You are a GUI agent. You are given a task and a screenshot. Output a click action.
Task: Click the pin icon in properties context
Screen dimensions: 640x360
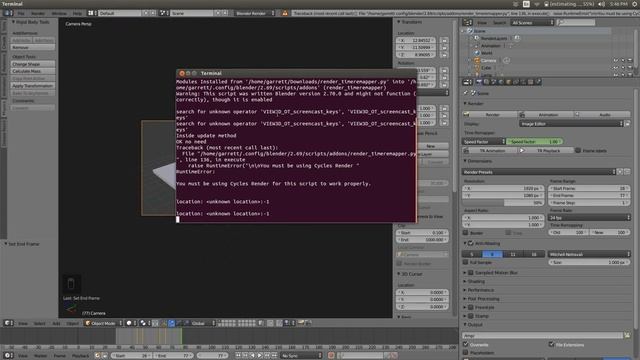(466, 93)
